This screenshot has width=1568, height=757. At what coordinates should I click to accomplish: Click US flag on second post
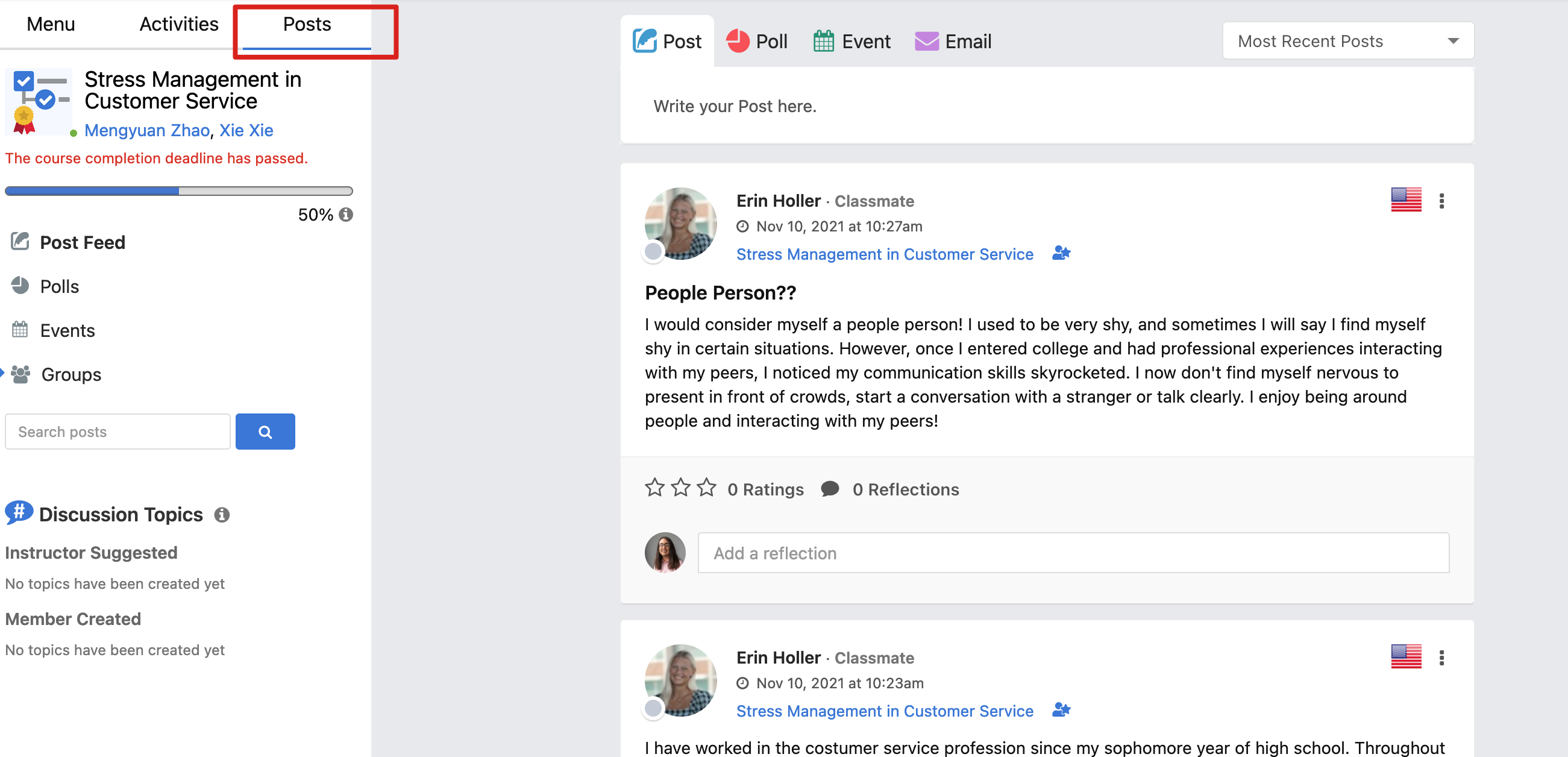[x=1406, y=656]
